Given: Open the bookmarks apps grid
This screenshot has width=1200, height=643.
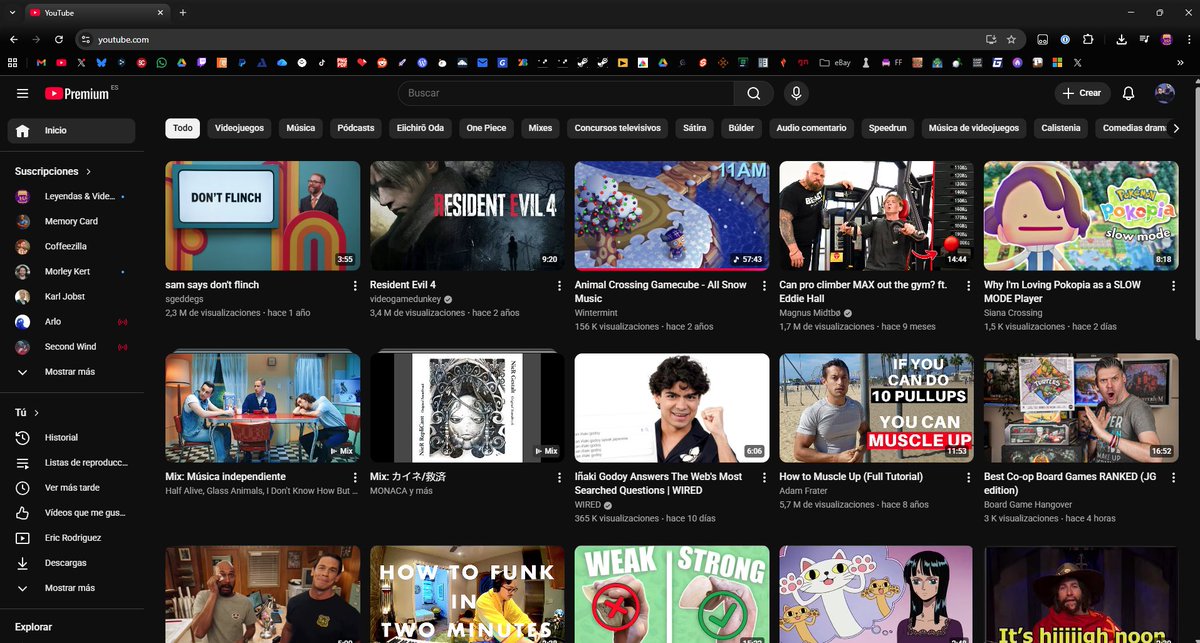Looking at the screenshot, I should click(13, 62).
